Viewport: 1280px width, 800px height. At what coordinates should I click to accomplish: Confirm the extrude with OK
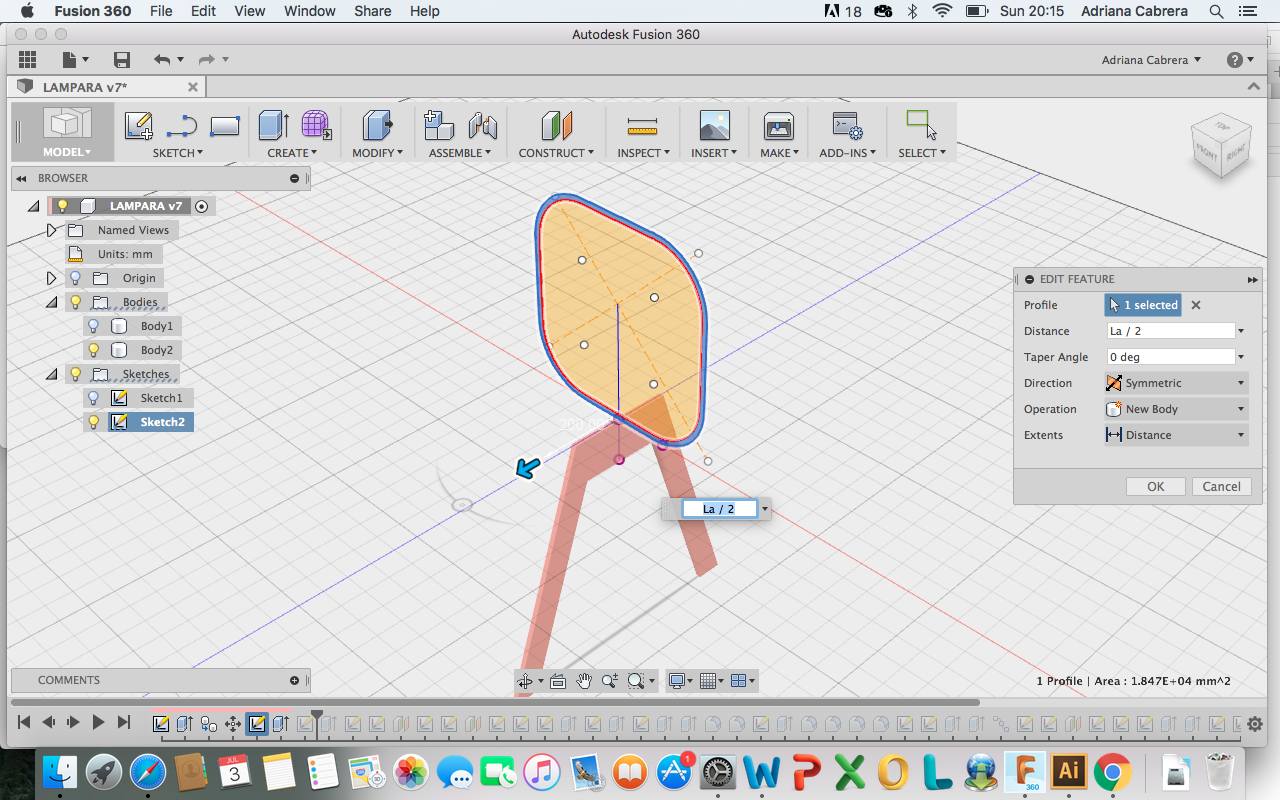1155,487
